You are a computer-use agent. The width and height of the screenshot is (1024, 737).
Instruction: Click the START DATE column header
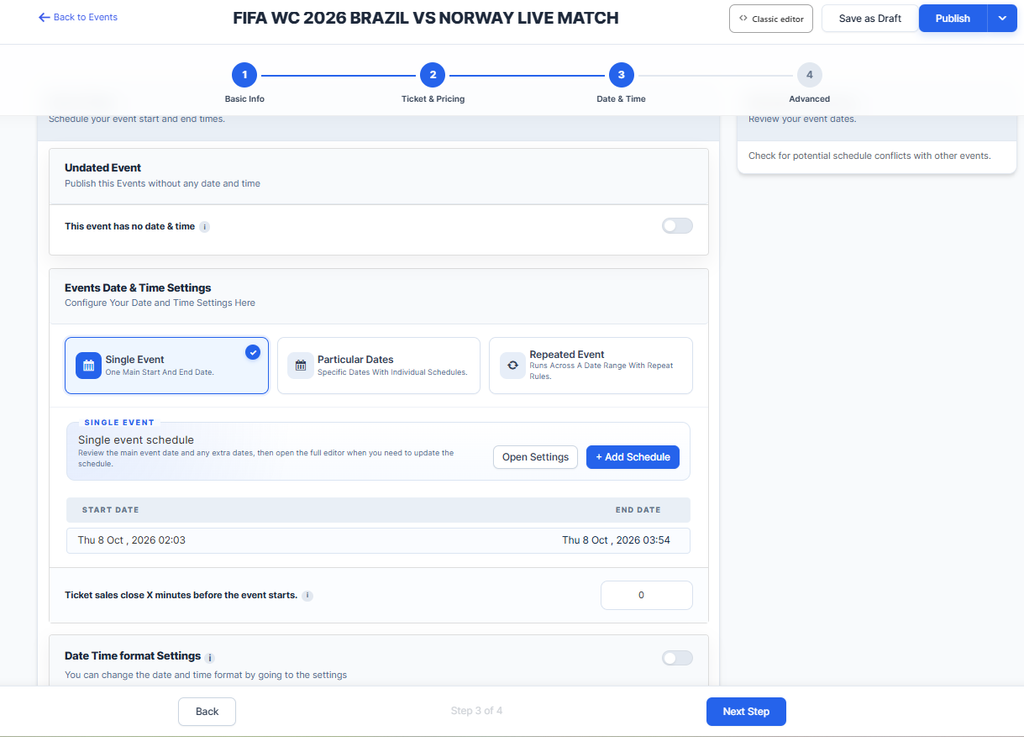110,510
